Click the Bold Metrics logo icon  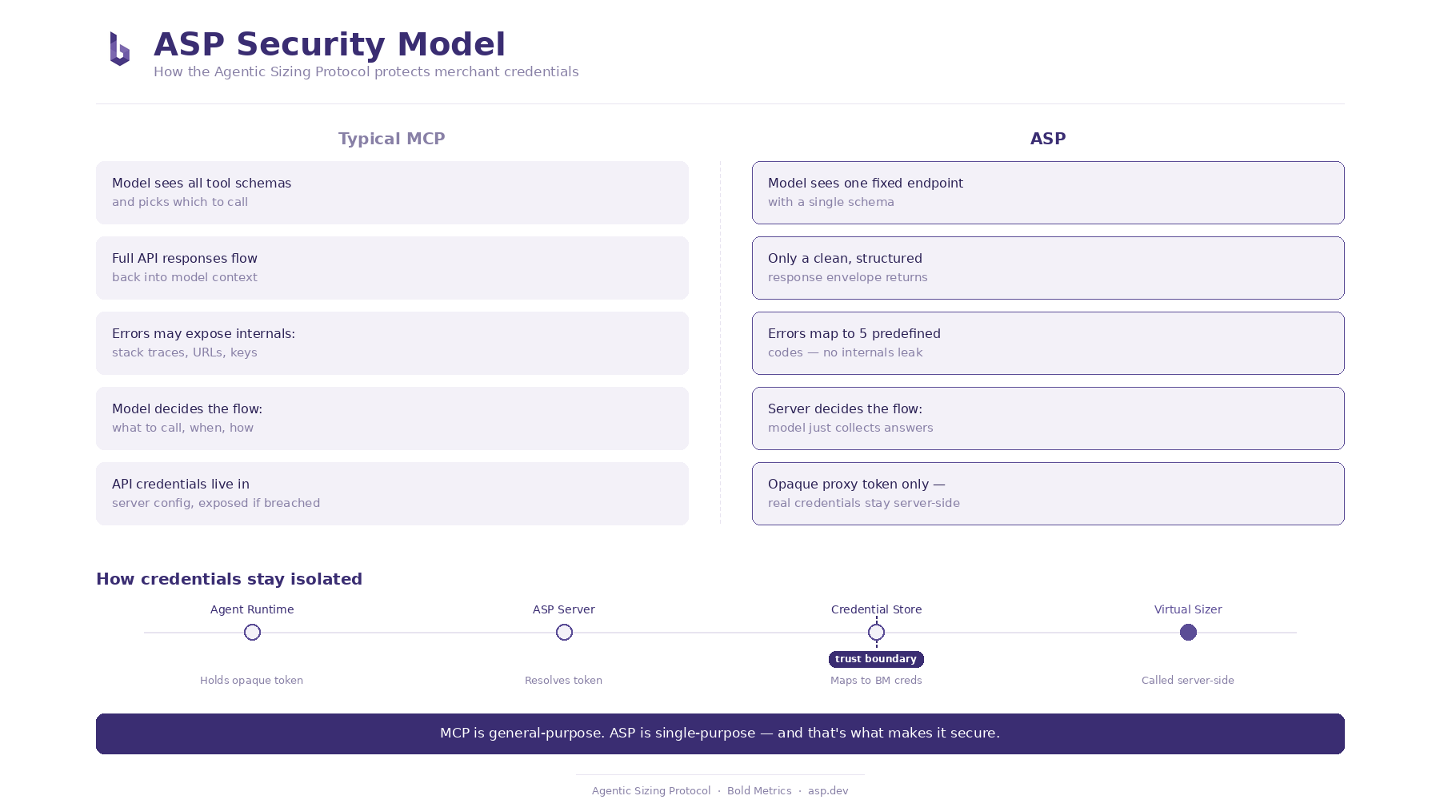120,49
